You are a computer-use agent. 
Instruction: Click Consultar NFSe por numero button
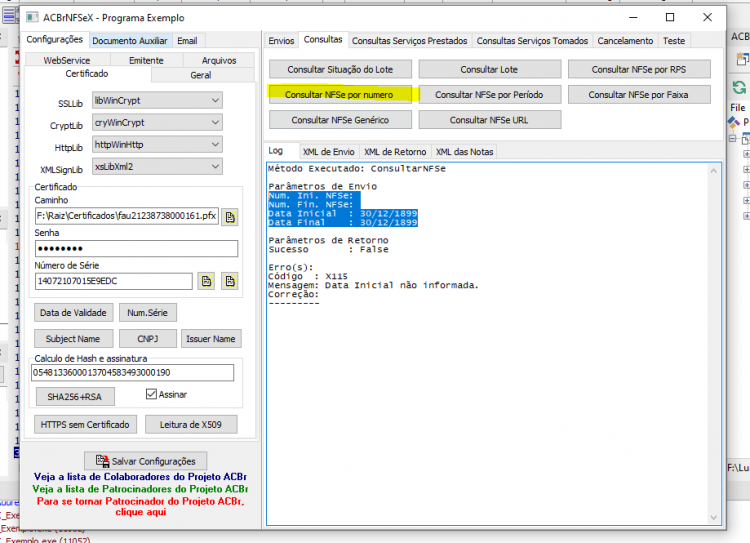(x=340, y=95)
